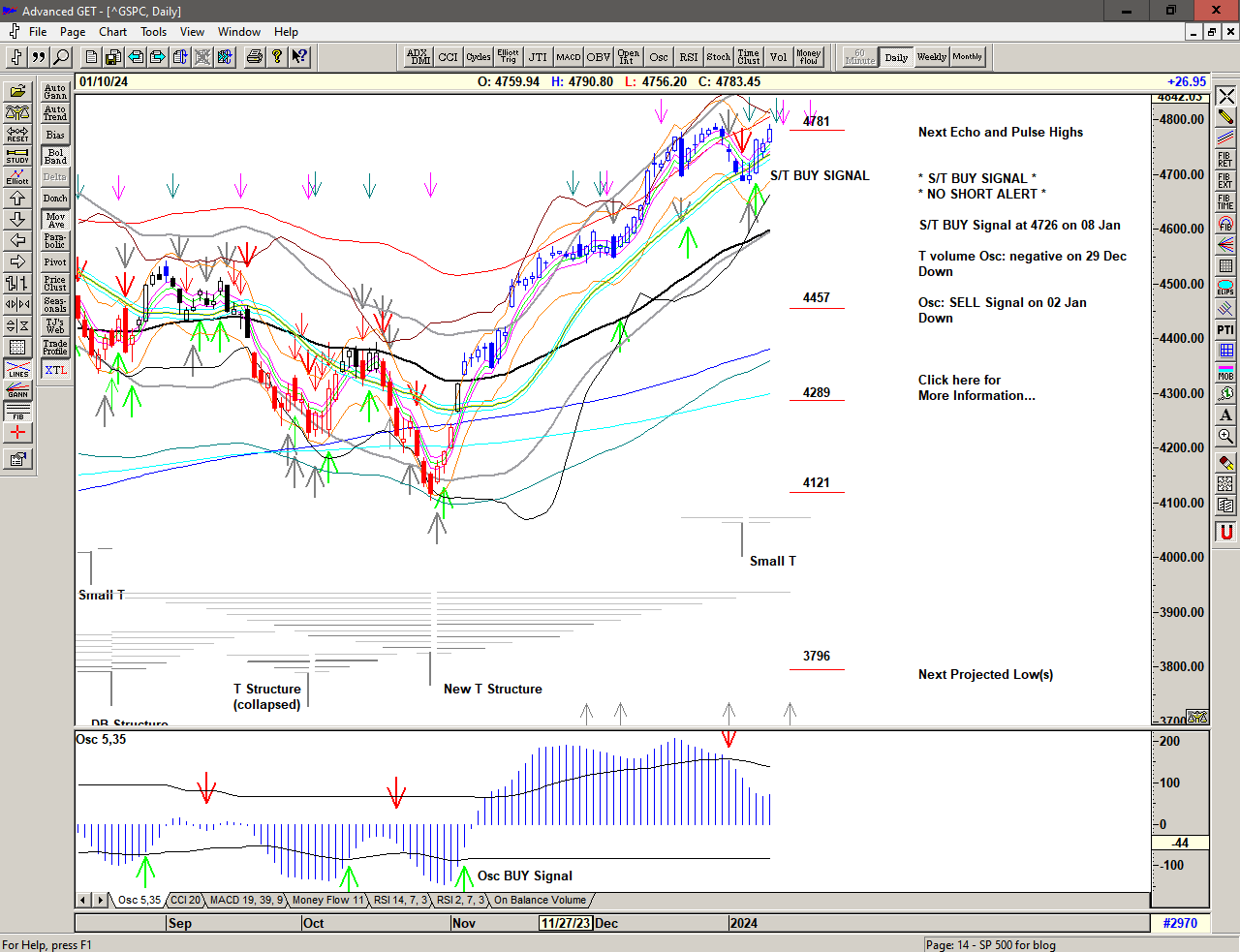Image resolution: width=1240 pixels, height=952 pixels.
Task: Select the FIB RET retracement tool
Action: pos(1225,160)
